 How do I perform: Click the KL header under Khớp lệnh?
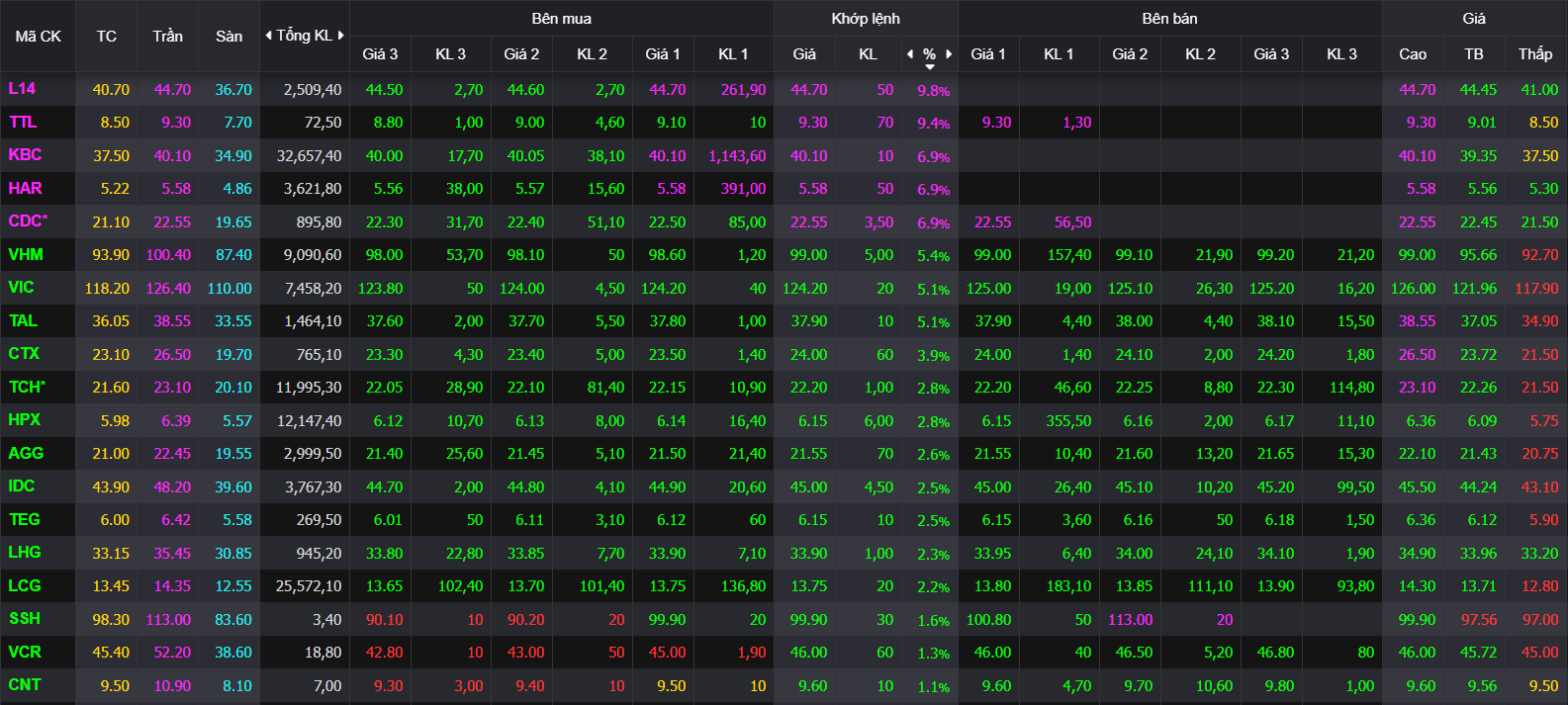868,54
